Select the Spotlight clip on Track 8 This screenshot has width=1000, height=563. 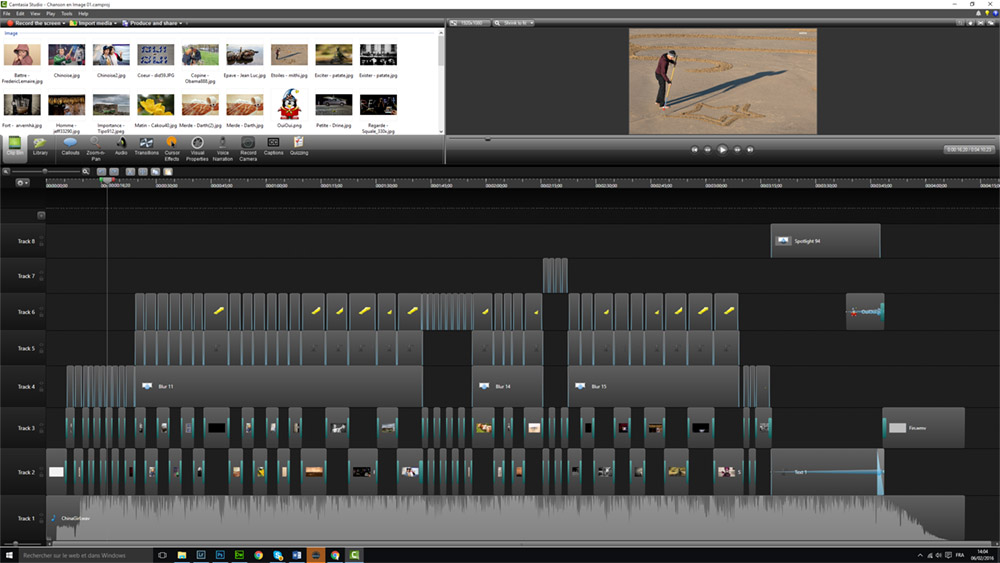coord(824,241)
